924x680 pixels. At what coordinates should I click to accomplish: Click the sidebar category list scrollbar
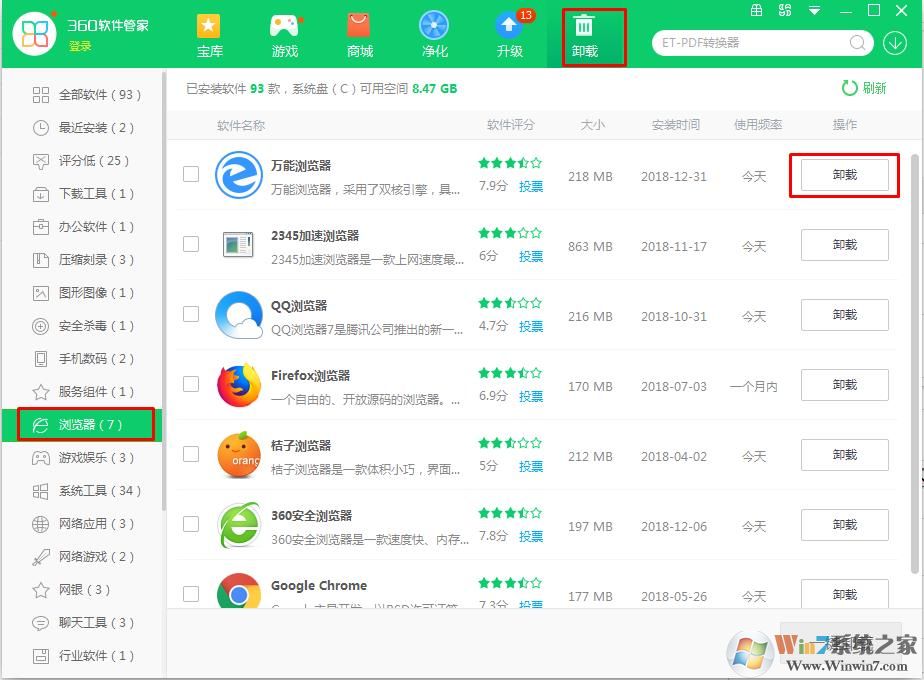(163, 300)
